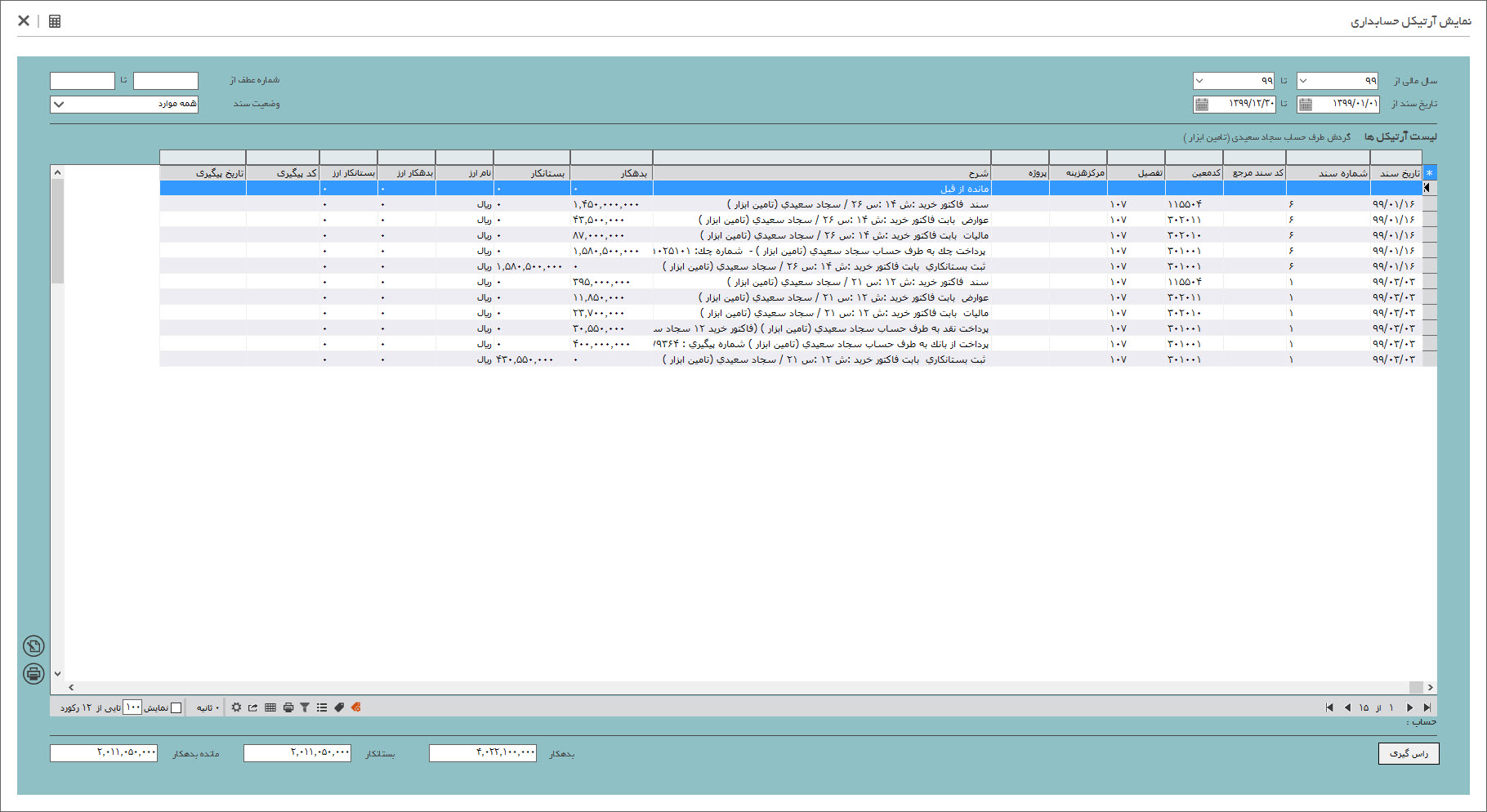Click the شماره عطف 'تا' input field
This screenshot has width=1487, height=812.
[83, 80]
